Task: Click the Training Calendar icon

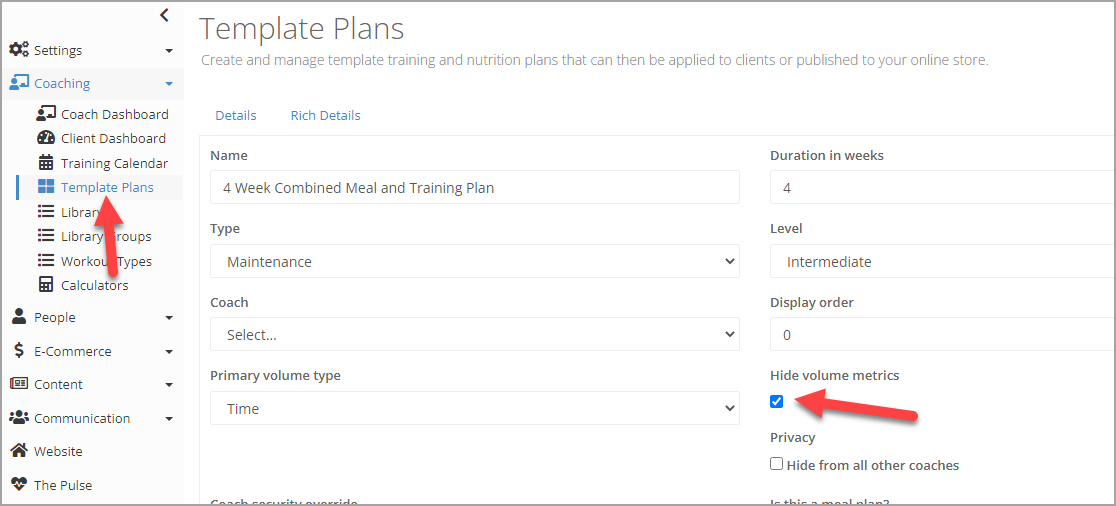Action: 46,163
